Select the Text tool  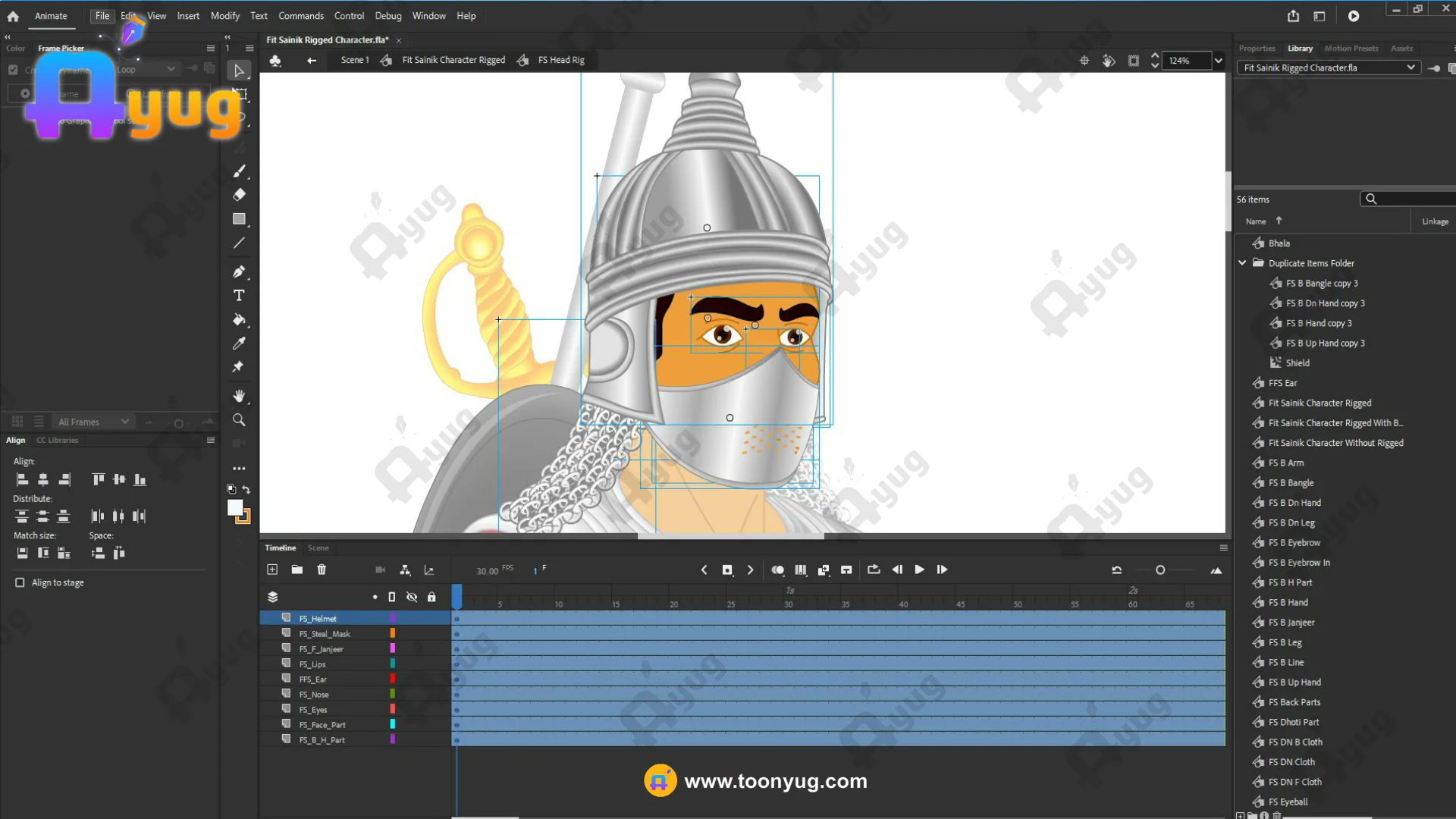point(239,296)
